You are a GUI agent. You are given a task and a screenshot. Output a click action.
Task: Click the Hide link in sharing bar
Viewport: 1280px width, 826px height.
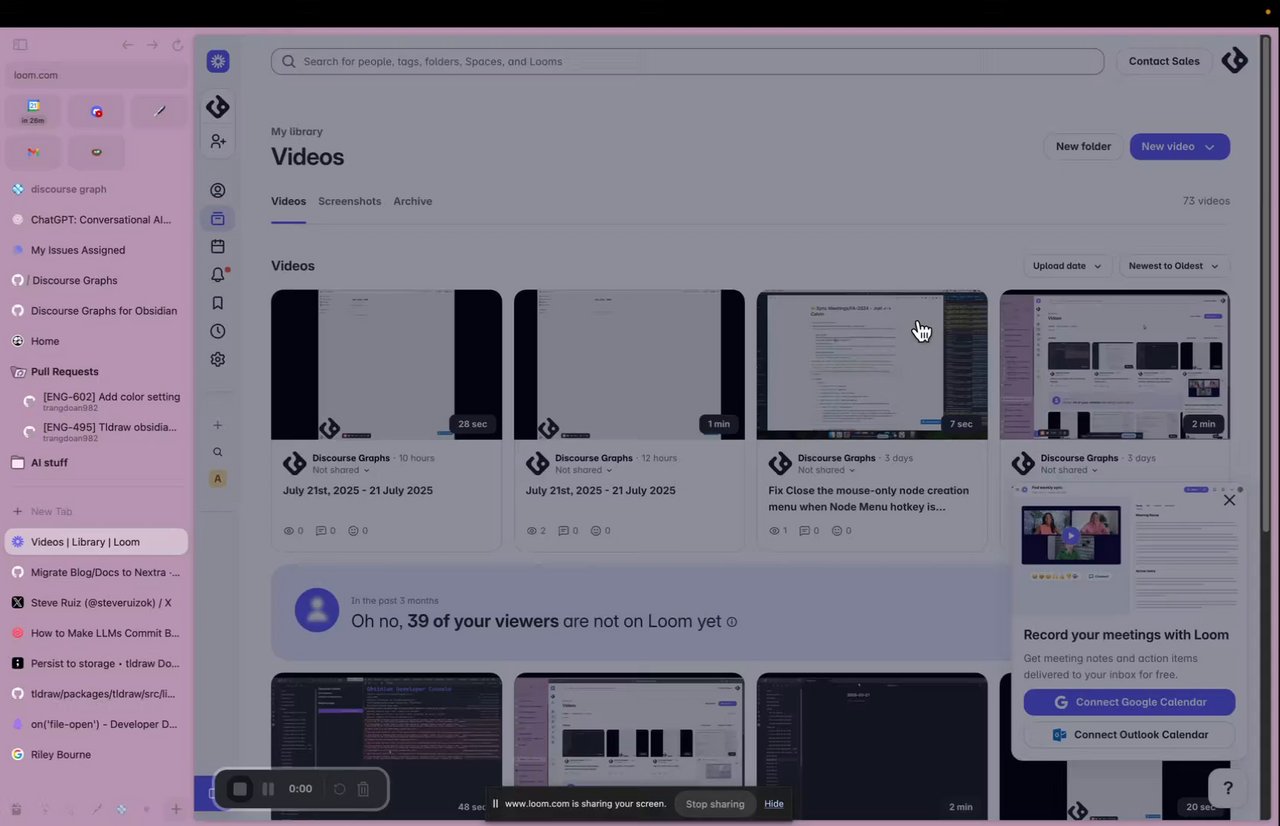[774, 804]
